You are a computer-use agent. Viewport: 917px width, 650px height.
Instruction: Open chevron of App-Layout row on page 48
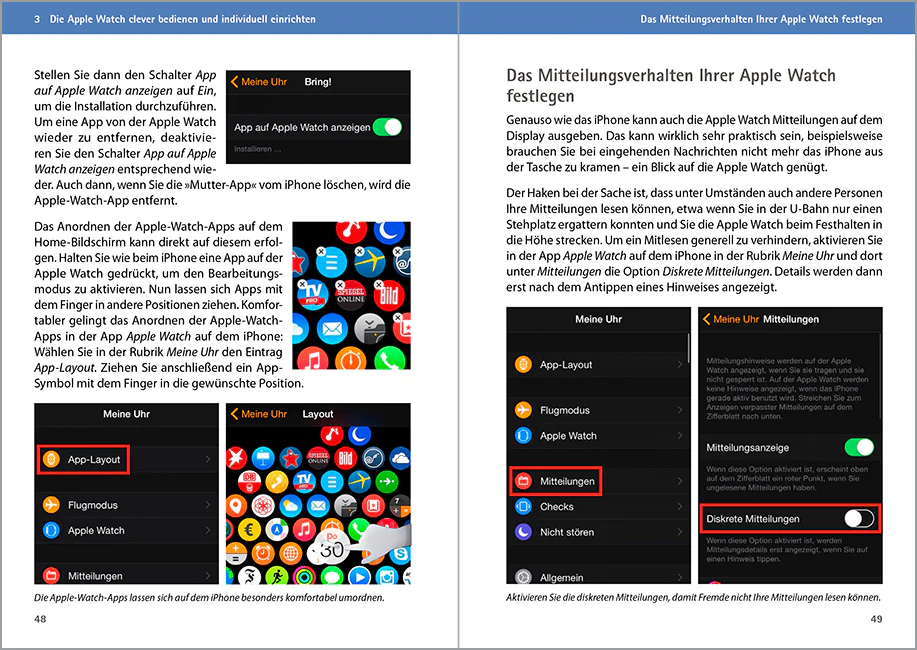point(208,459)
